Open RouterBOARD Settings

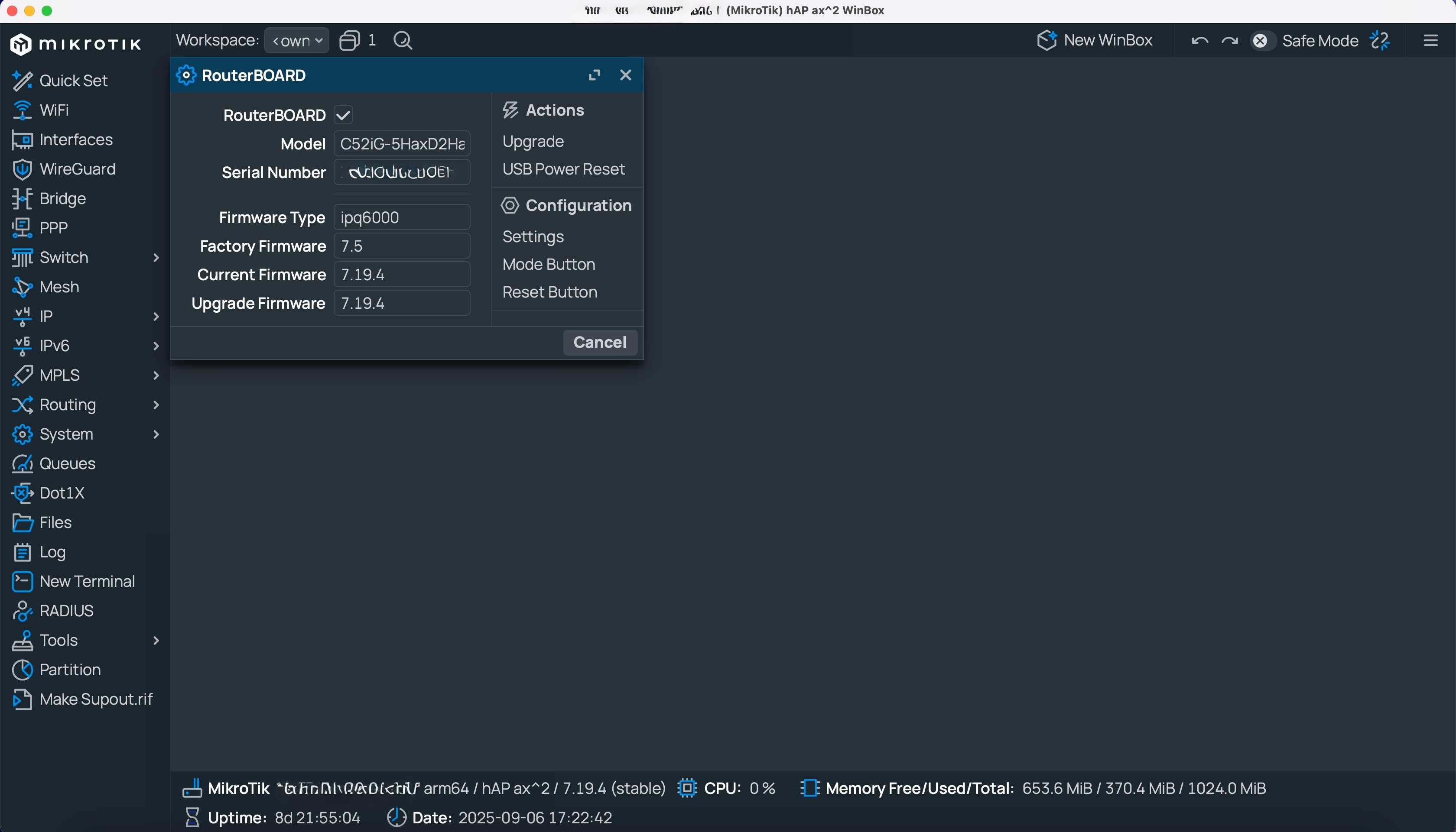[533, 236]
